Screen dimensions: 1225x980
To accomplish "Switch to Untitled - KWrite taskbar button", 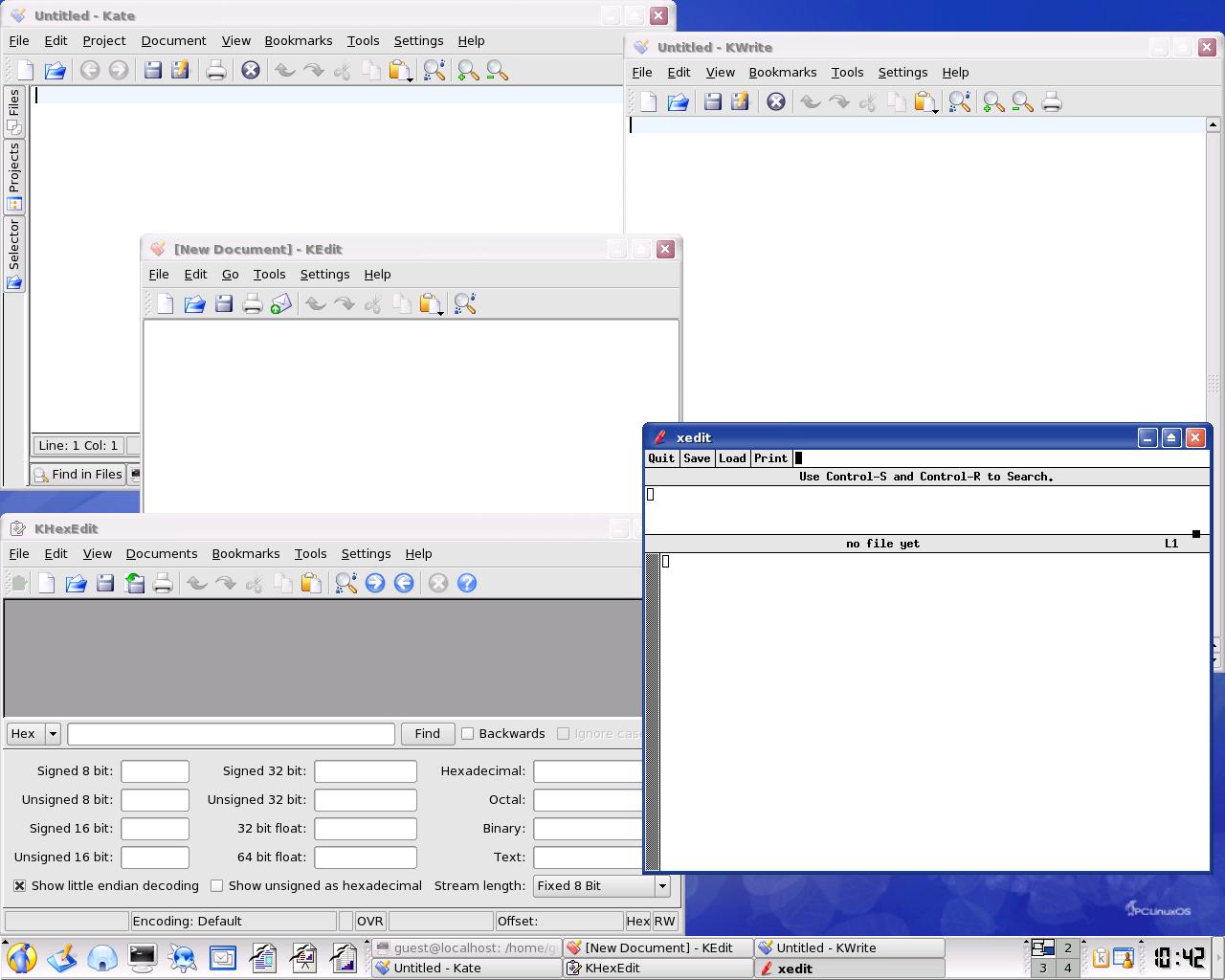I will point(850,947).
